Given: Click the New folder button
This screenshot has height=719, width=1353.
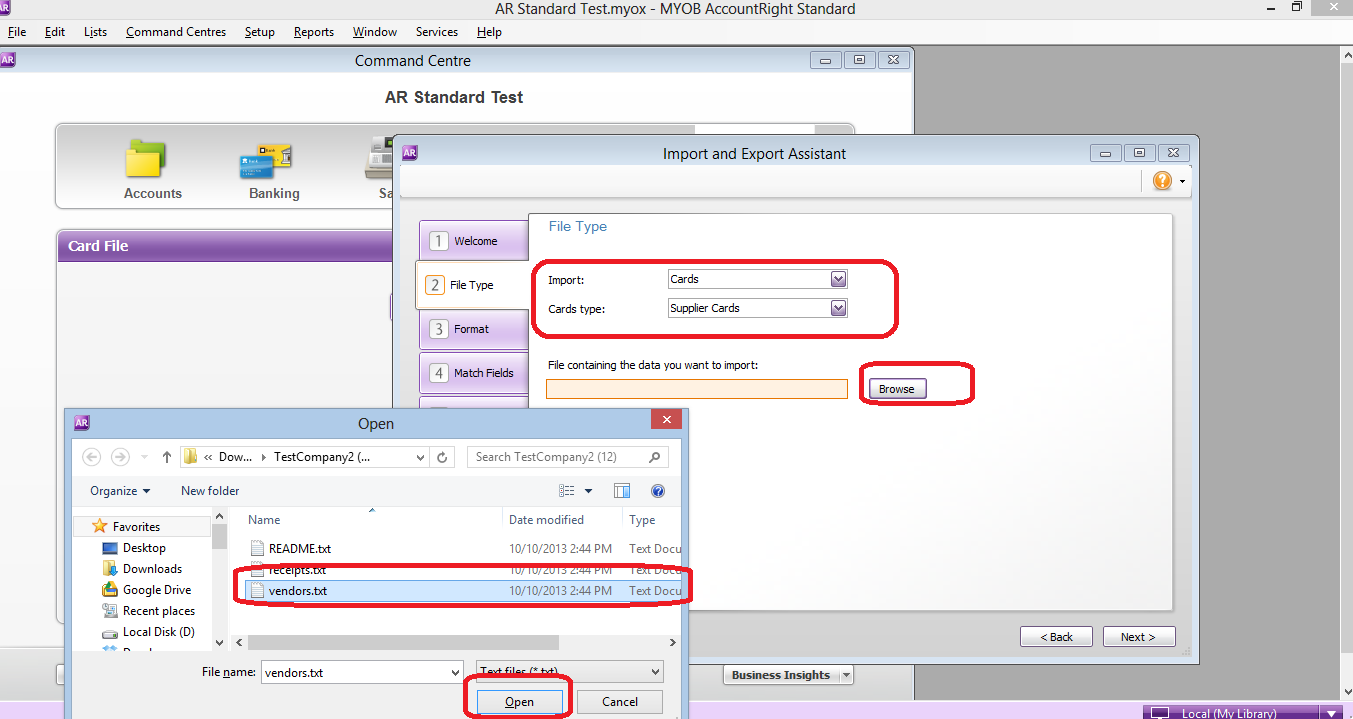Looking at the screenshot, I should coord(210,491).
